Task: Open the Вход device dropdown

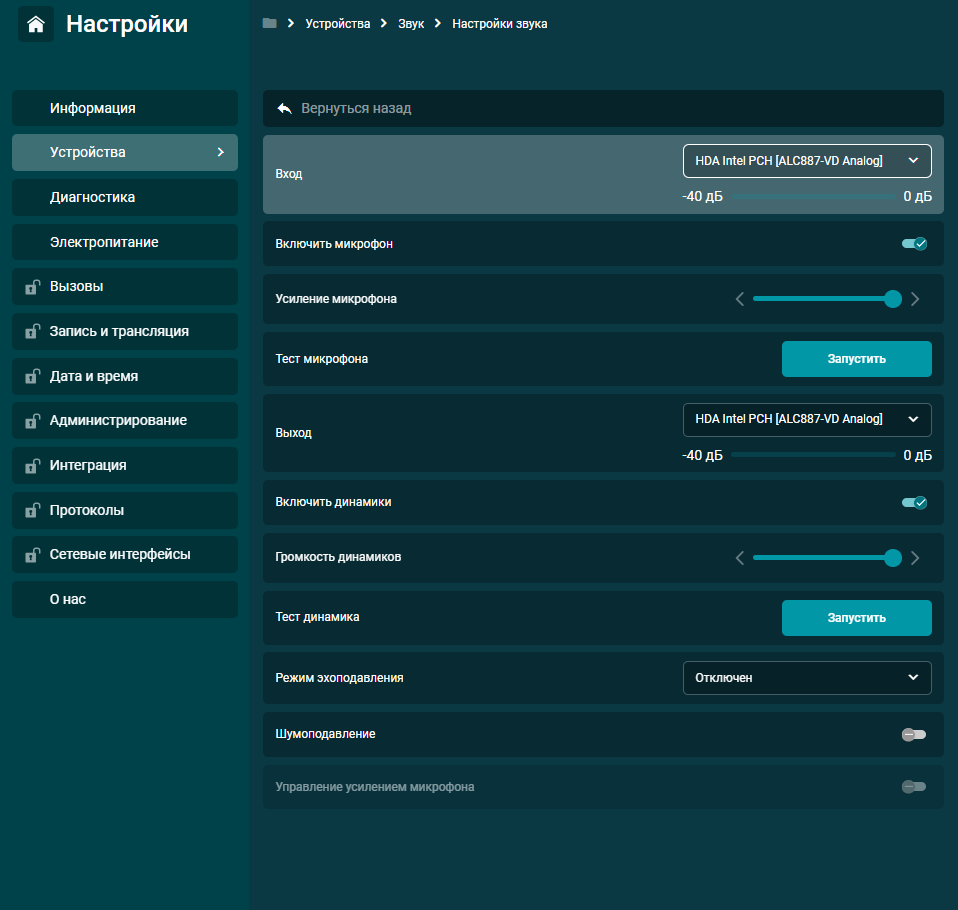Action: click(x=807, y=161)
